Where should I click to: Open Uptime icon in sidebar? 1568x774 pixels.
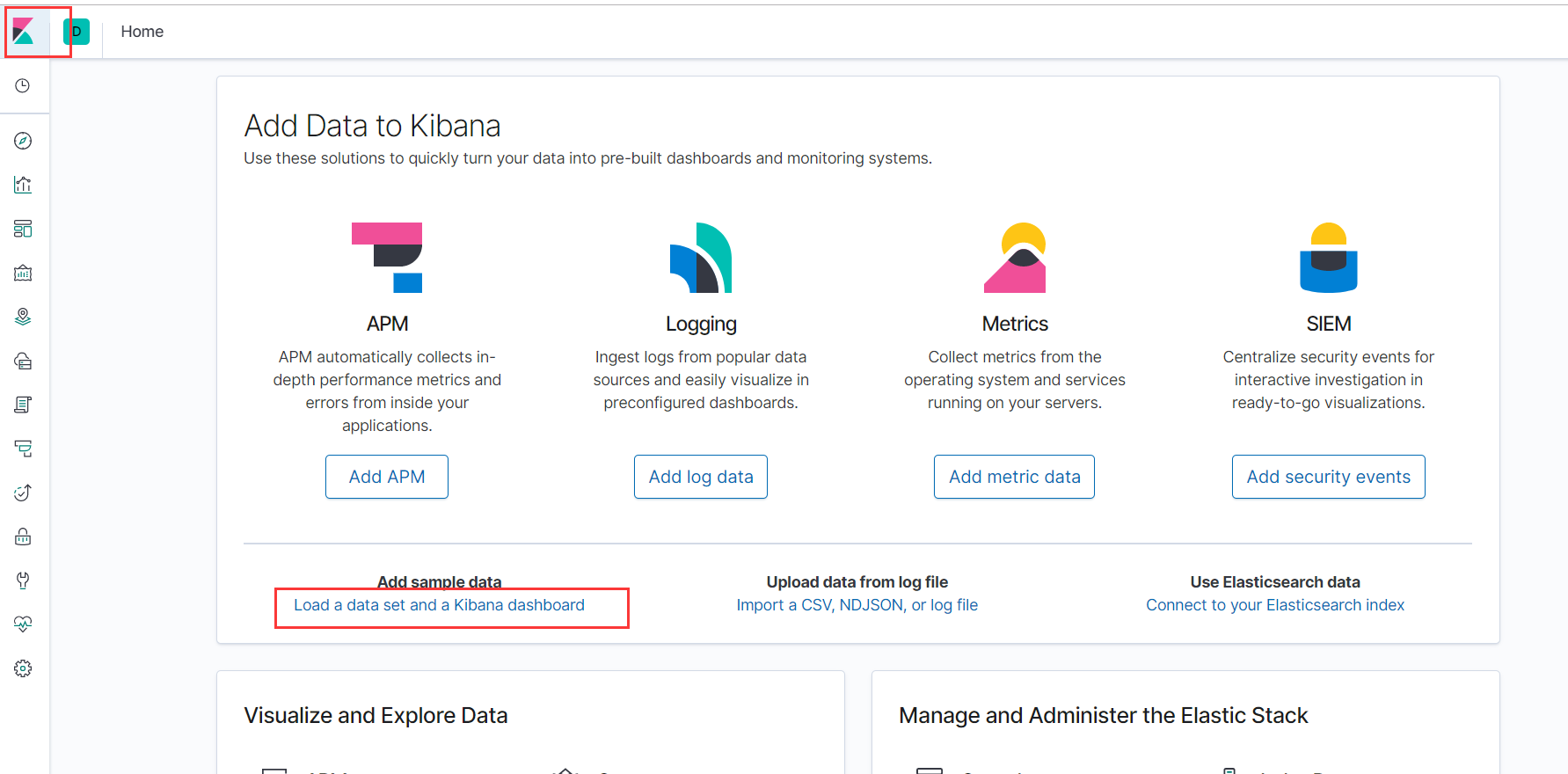23,493
